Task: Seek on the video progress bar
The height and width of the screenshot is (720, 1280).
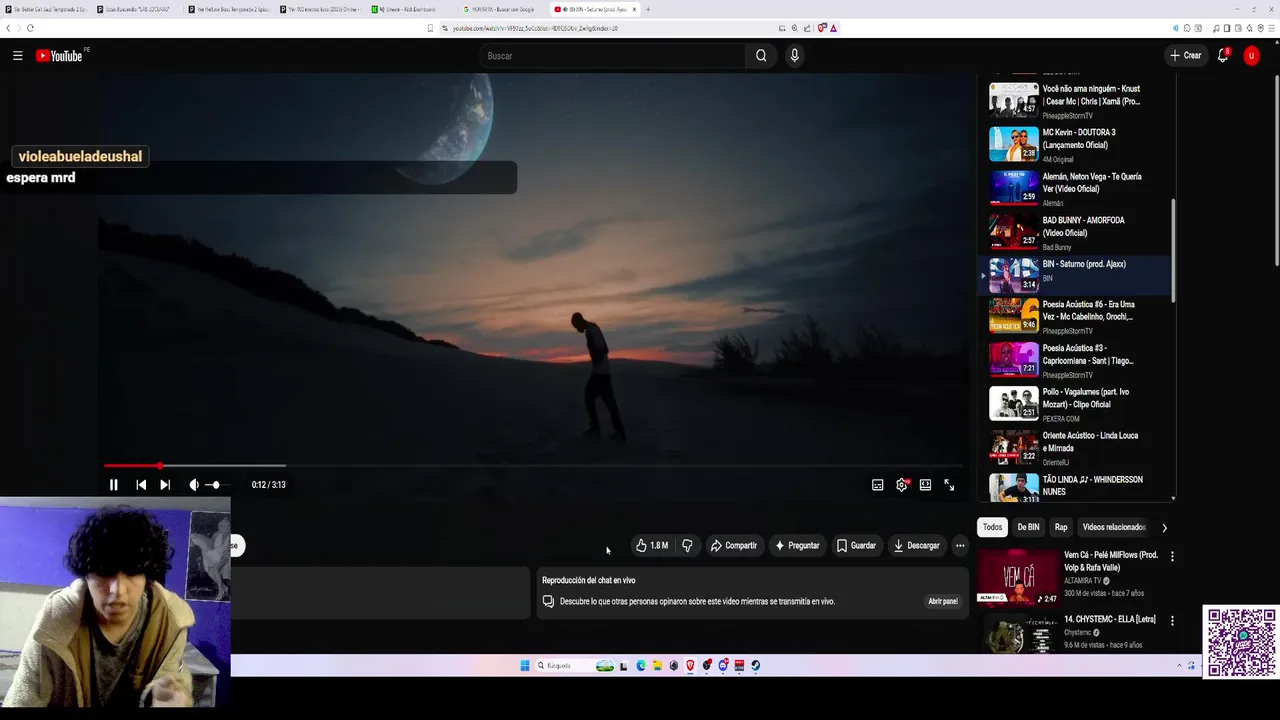Action: tap(532, 465)
